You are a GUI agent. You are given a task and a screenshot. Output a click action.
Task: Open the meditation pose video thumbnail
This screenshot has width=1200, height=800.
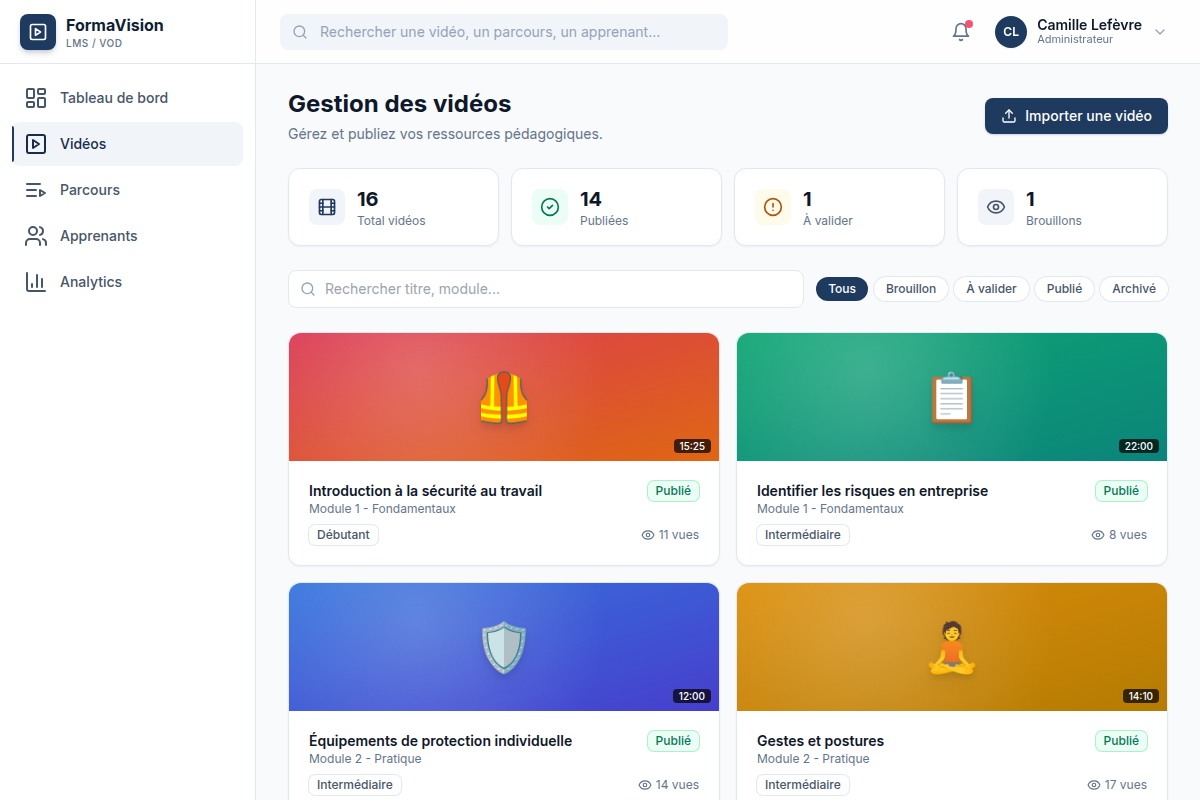[x=952, y=647]
